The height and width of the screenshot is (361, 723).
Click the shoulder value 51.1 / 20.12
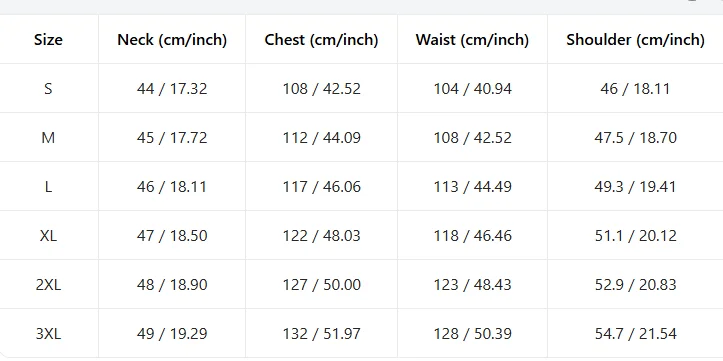tap(635, 236)
